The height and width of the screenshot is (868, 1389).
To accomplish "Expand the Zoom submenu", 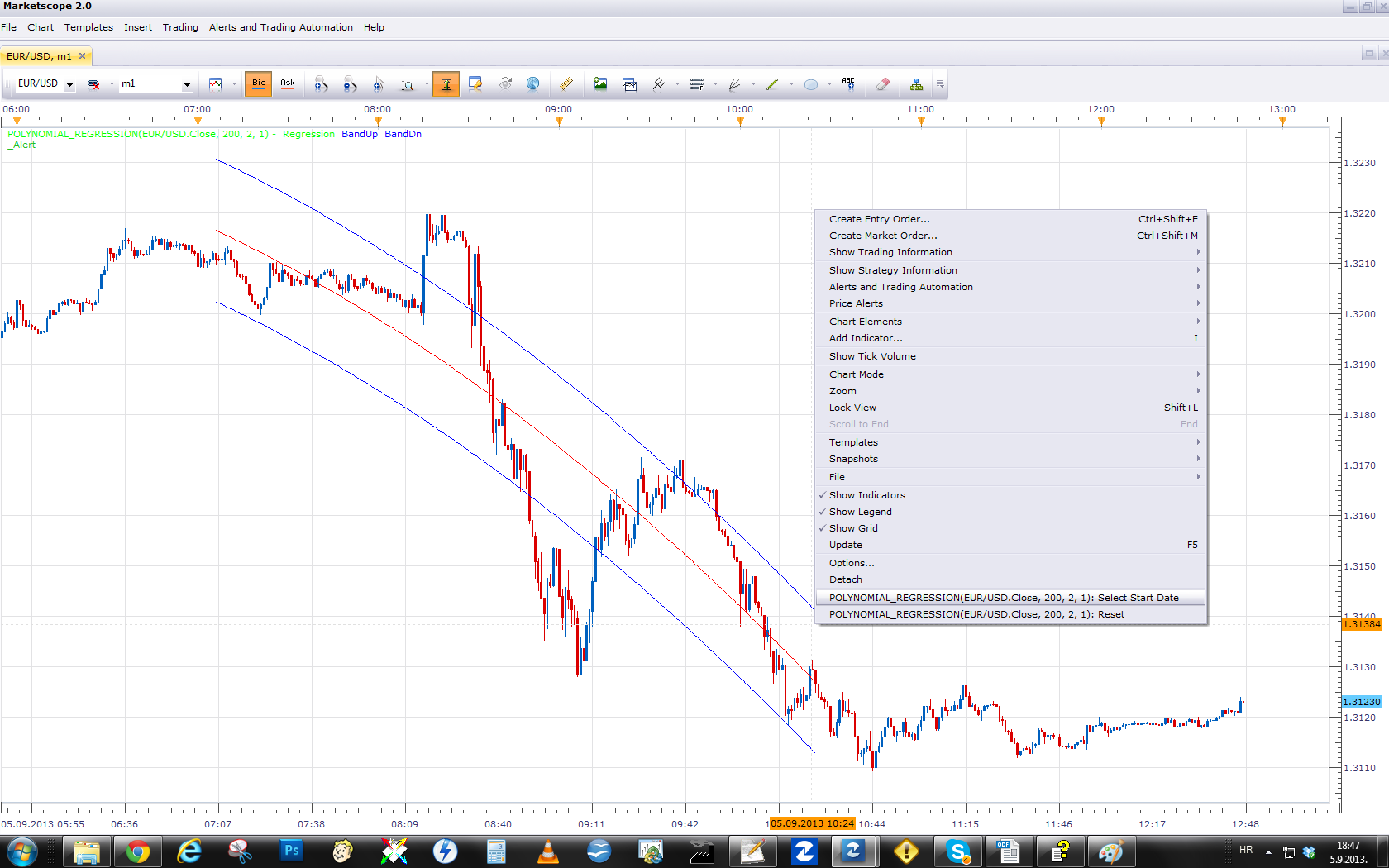I will pos(1010,391).
